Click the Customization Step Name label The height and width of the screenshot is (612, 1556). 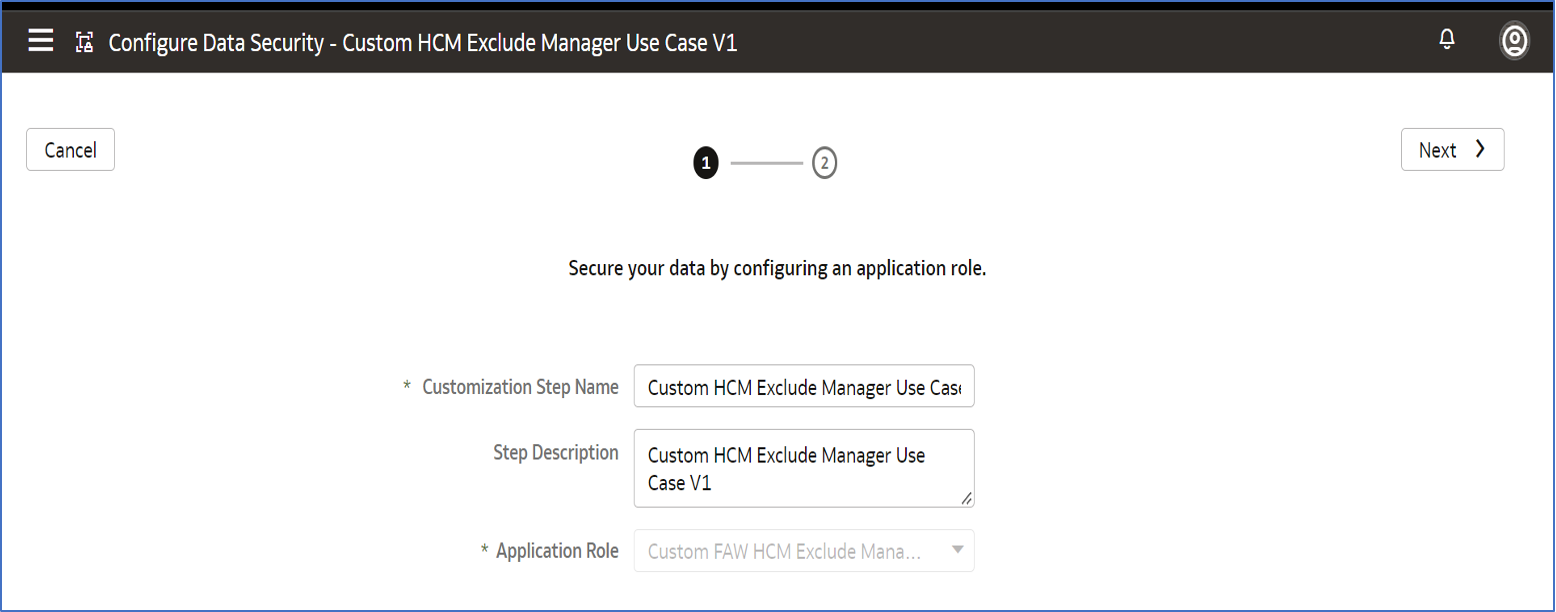point(520,387)
